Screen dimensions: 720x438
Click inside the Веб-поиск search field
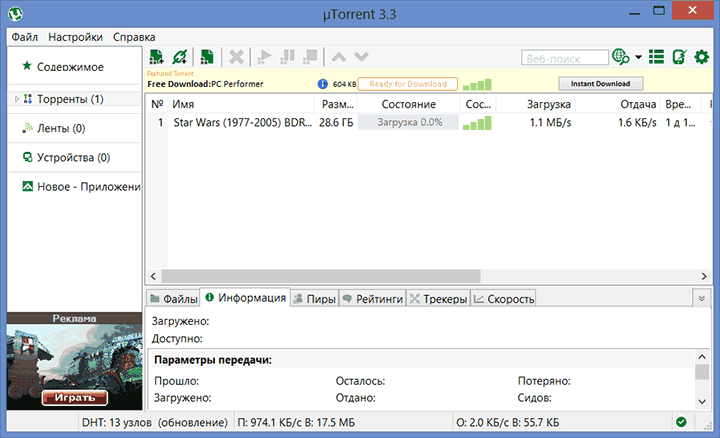click(565, 58)
